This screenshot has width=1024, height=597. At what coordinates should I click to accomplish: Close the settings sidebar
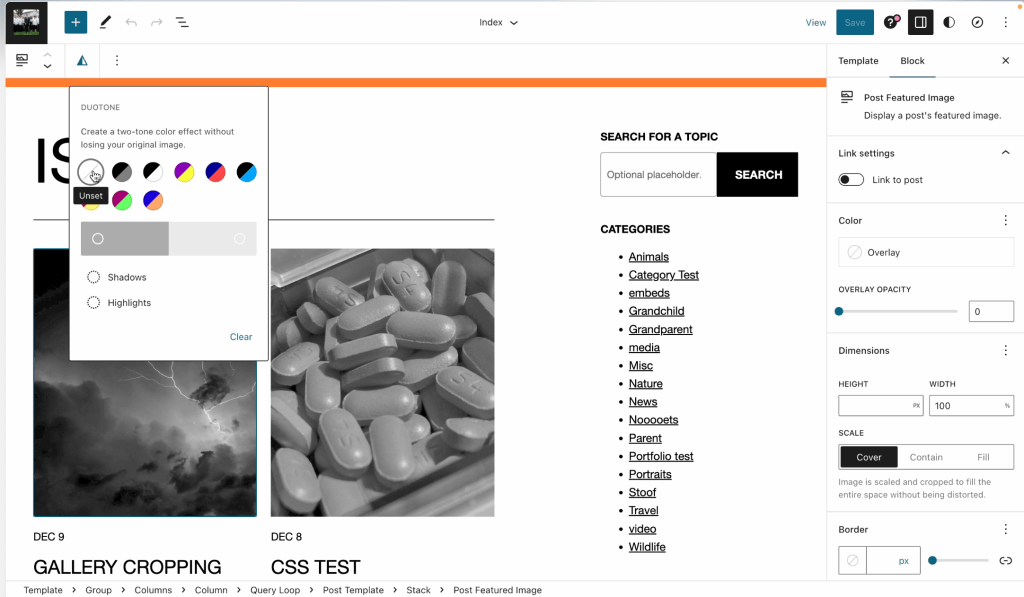click(x=1005, y=61)
